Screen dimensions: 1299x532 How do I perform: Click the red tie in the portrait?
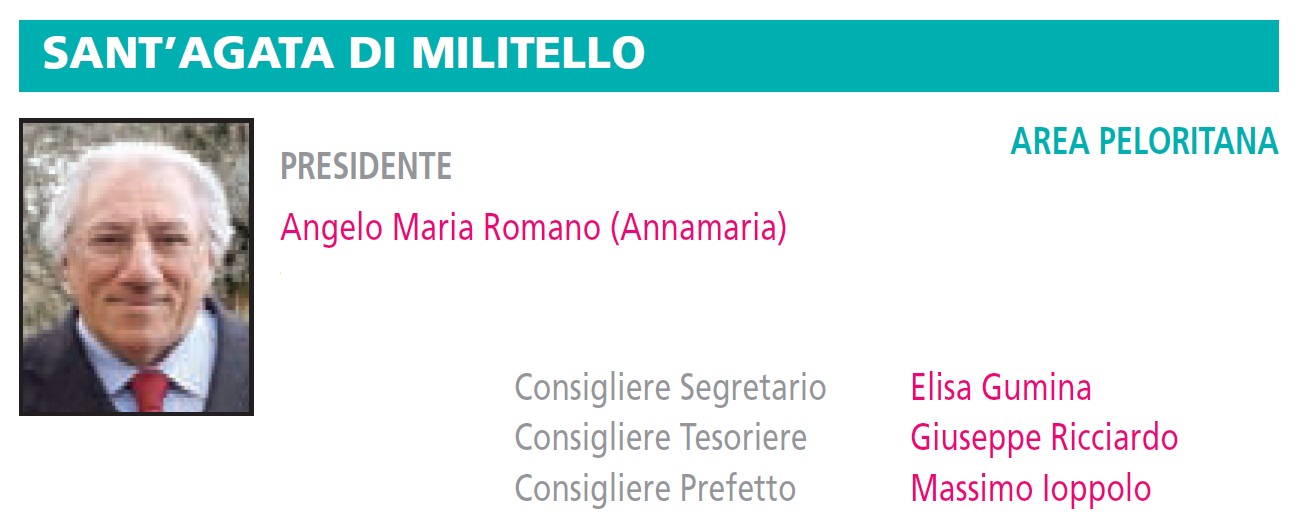tap(151, 392)
